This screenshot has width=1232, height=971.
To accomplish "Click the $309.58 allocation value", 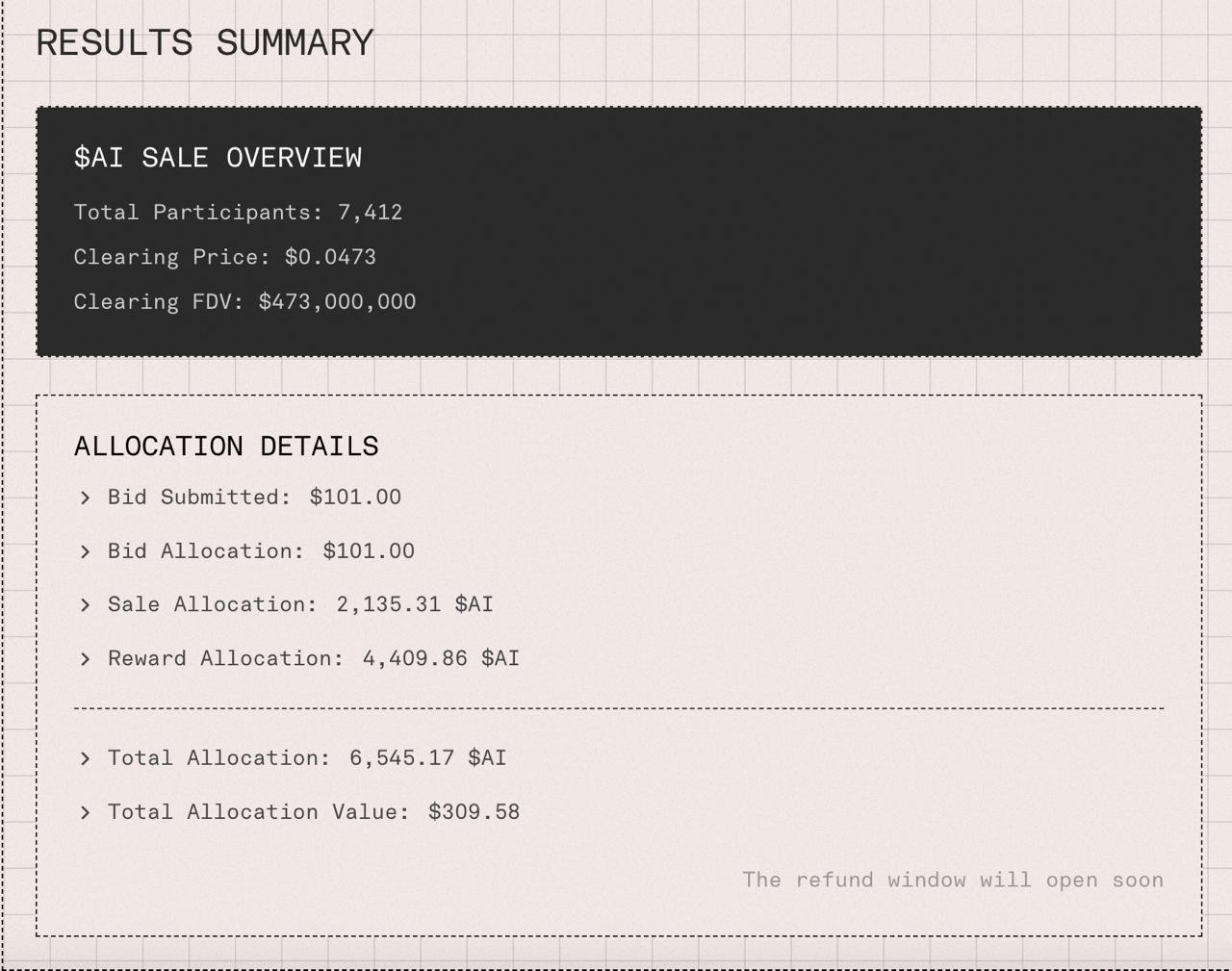I will pos(474,812).
